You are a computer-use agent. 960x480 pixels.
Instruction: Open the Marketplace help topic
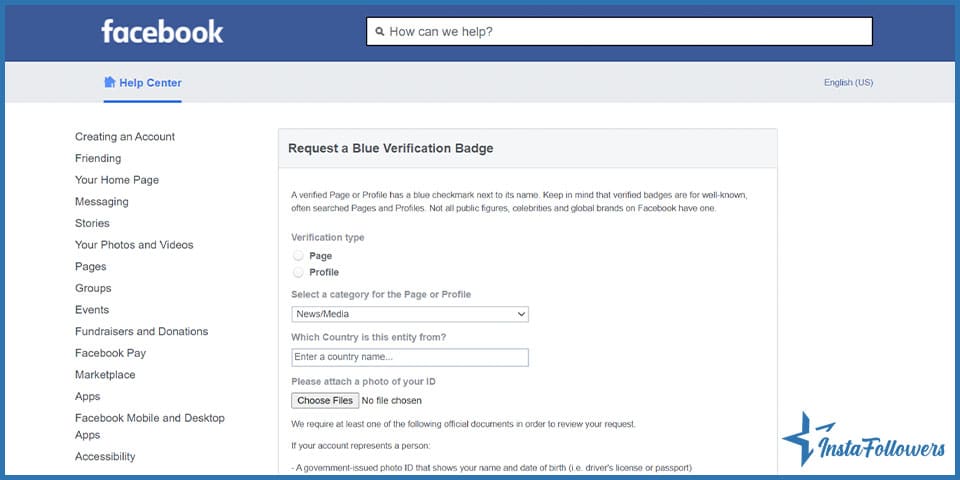coord(105,375)
